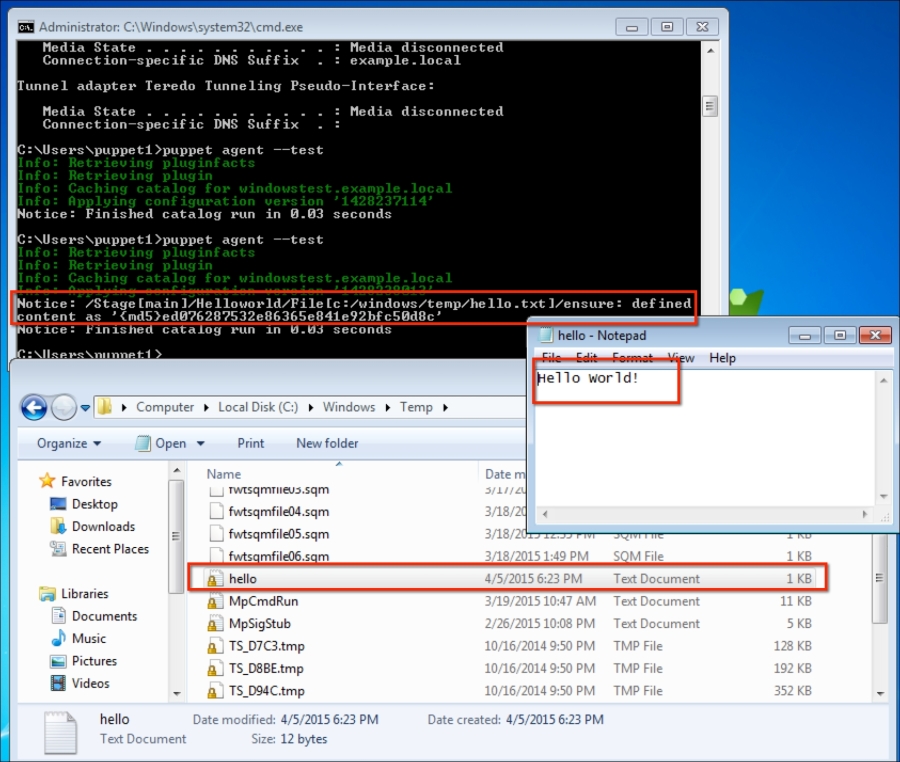The width and height of the screenshot is (900, 762).
Task: Select Recent Places in the navigation pane
Action: point(110,549)
